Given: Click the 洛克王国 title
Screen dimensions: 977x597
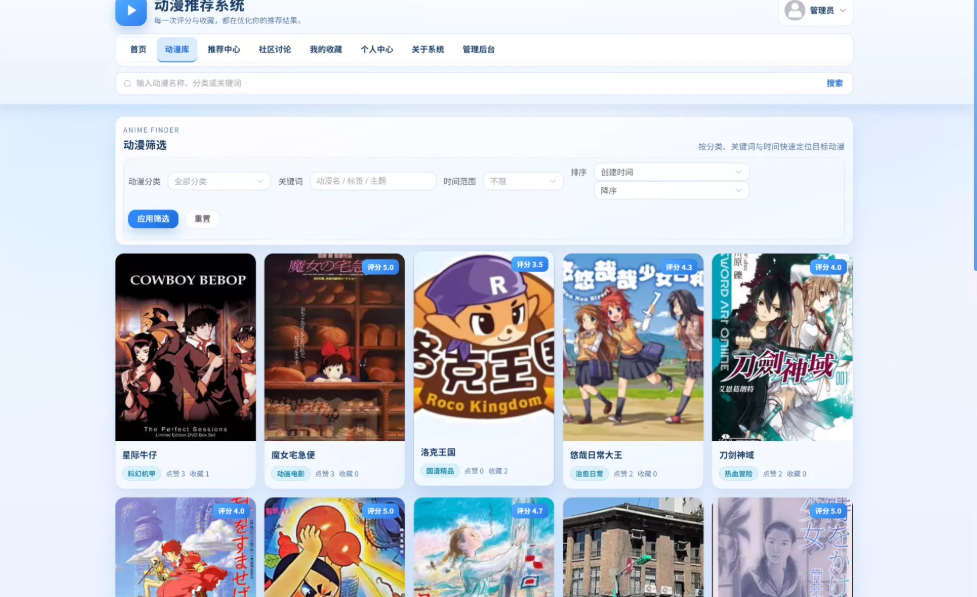Looking at the screenshot, I should 438,452.
